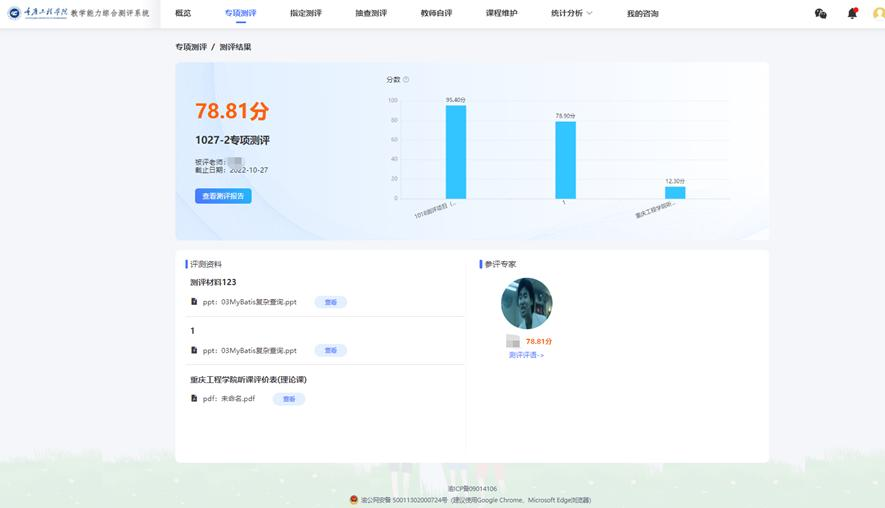
Task: Click the expert's round avatar photo
Action: tap(527, 303)
